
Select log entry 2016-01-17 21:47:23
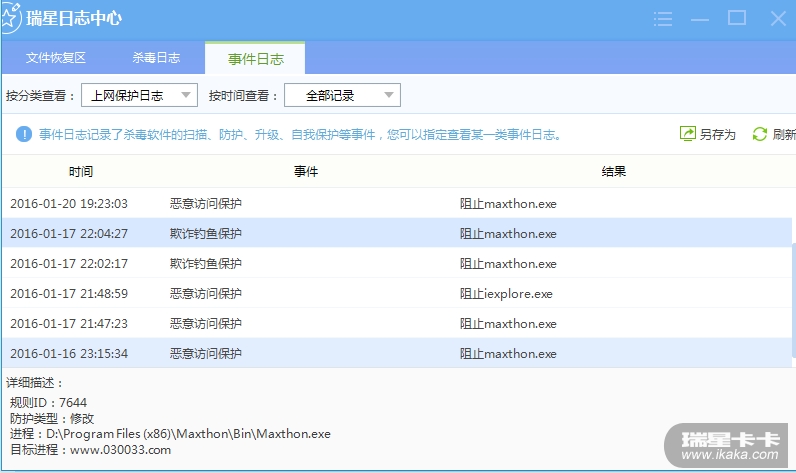[397, 323]
